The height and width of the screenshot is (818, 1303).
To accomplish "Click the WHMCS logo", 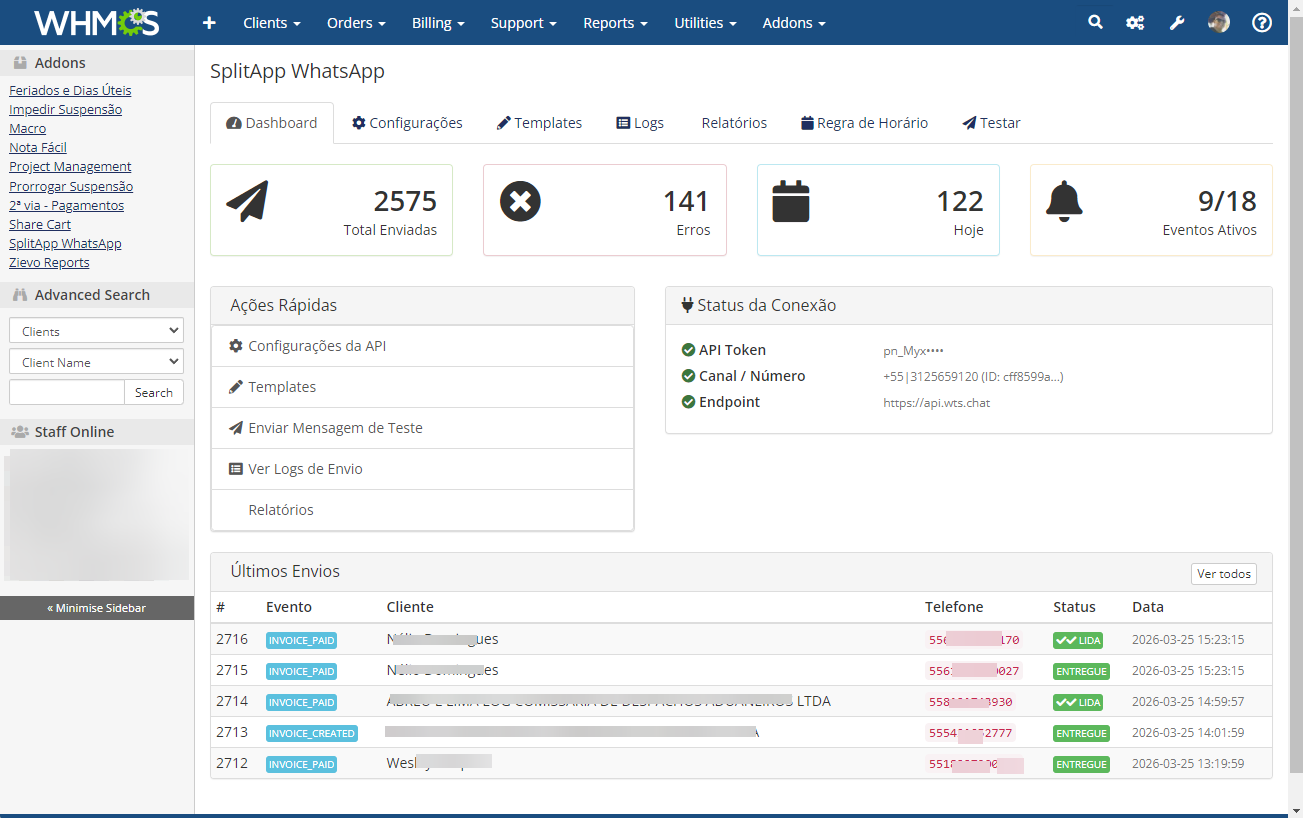I will 96,22.
